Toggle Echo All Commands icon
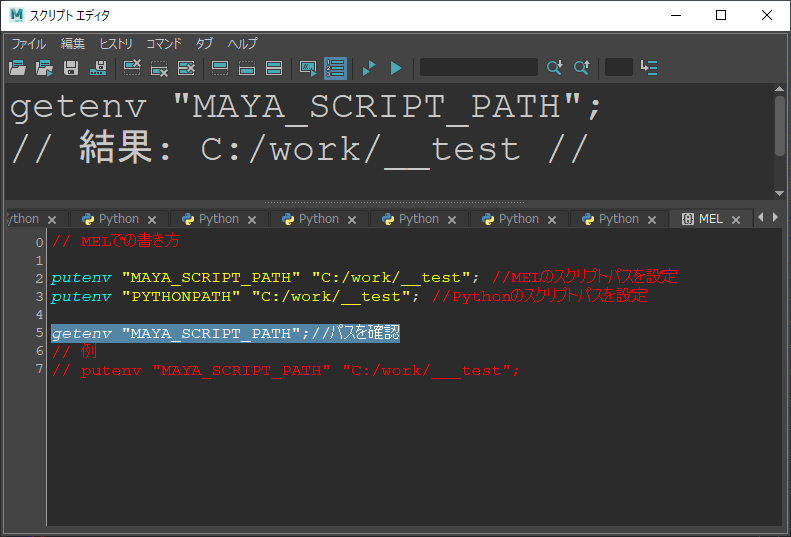Viewport: 791px width, 537px height. 308,68
